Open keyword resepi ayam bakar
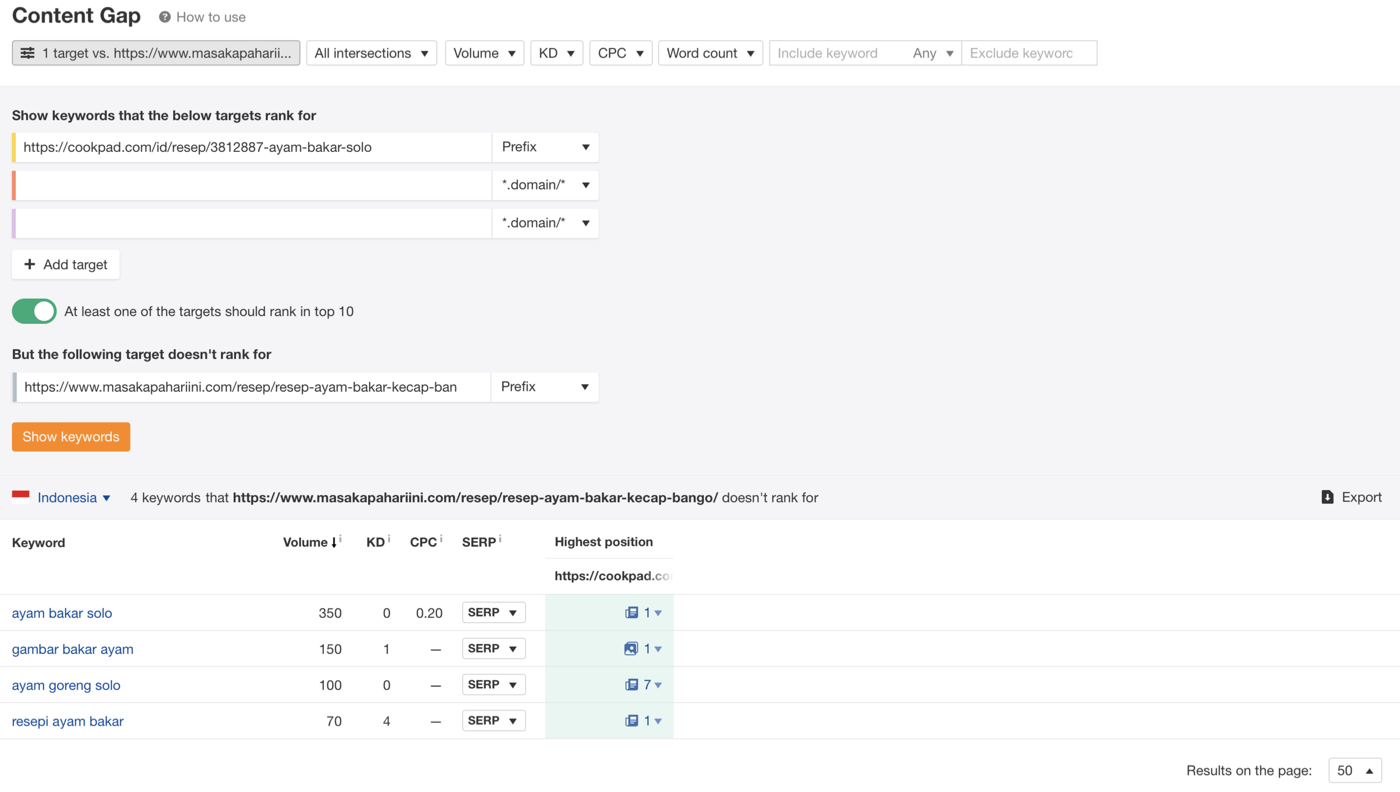The width and height of the screenshot is (1400, 792). pos(68,721)
